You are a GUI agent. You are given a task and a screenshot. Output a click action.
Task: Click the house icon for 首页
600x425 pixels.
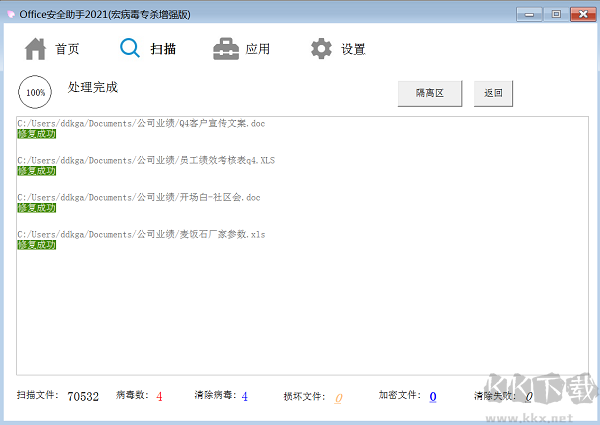point(35,49)
